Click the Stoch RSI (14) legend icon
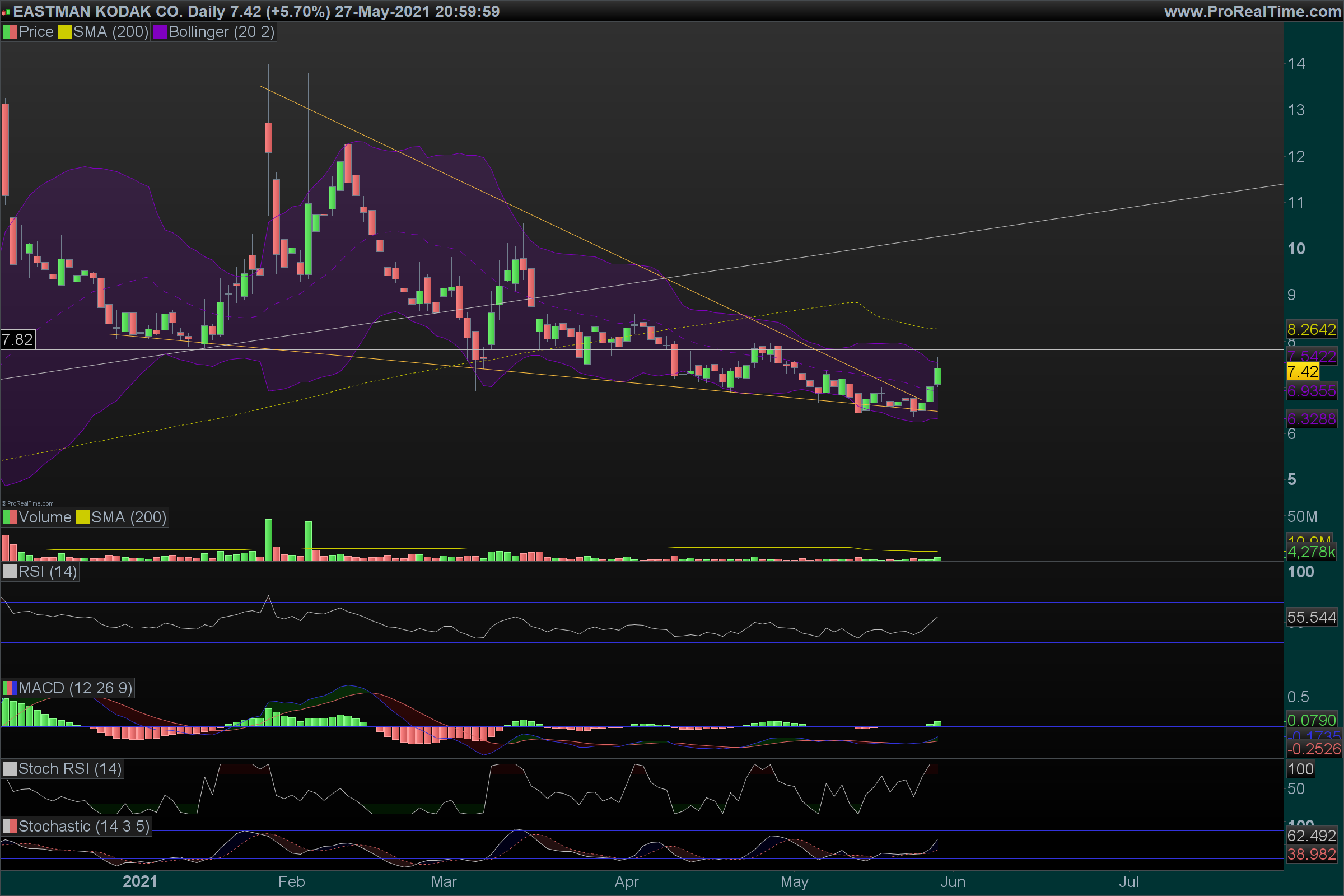This screenshot has width=1344, height=896. 9,768
